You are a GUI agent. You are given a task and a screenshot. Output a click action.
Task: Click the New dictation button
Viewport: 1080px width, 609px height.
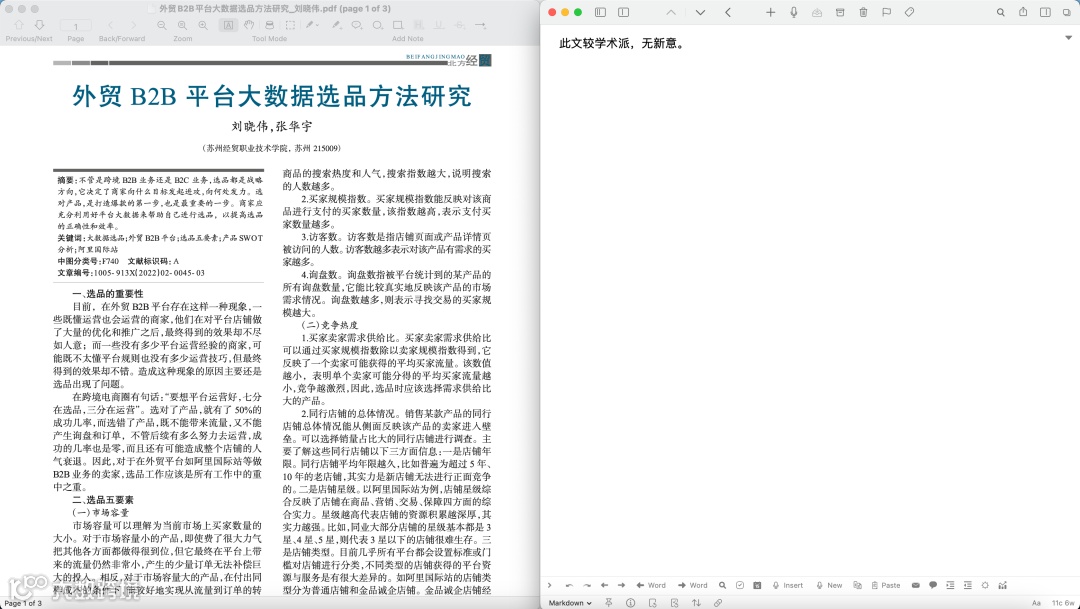click(829, 586)
